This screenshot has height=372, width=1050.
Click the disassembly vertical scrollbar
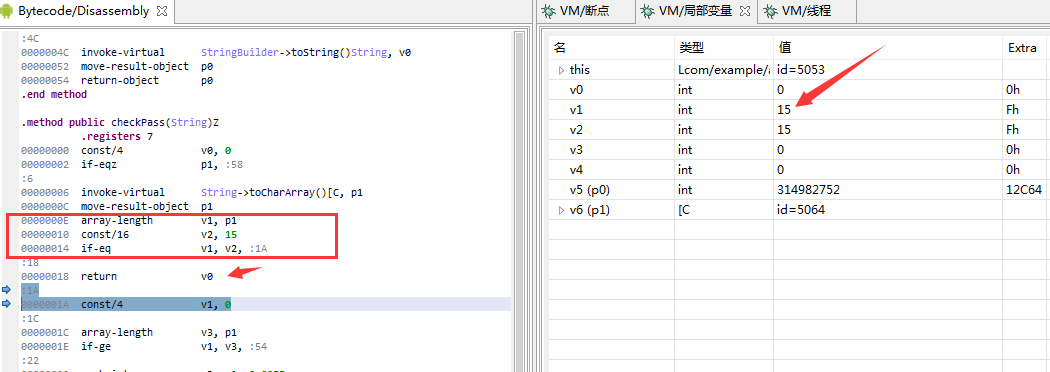(519, 201)
